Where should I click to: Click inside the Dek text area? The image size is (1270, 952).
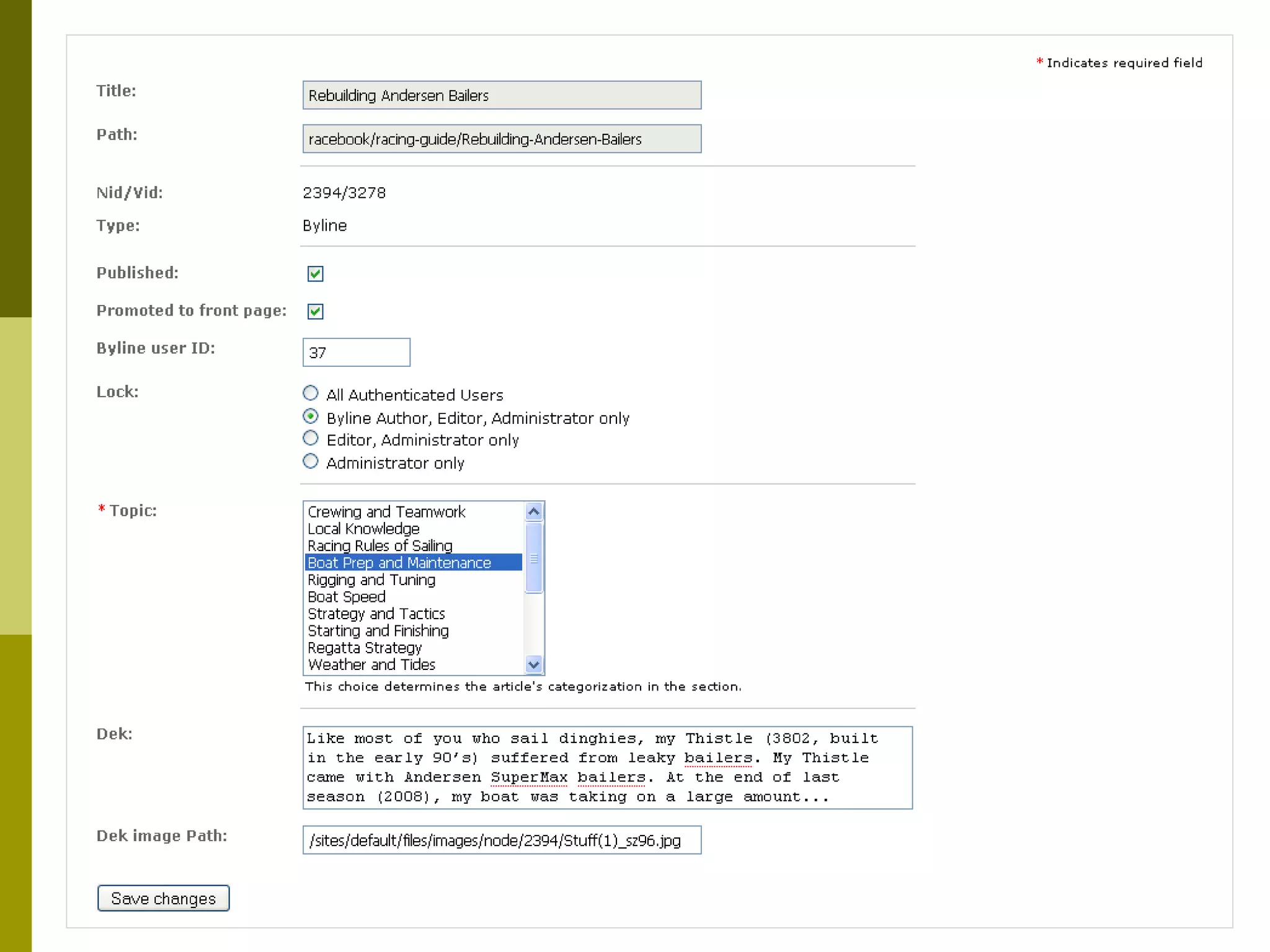[x=607, y=767]
